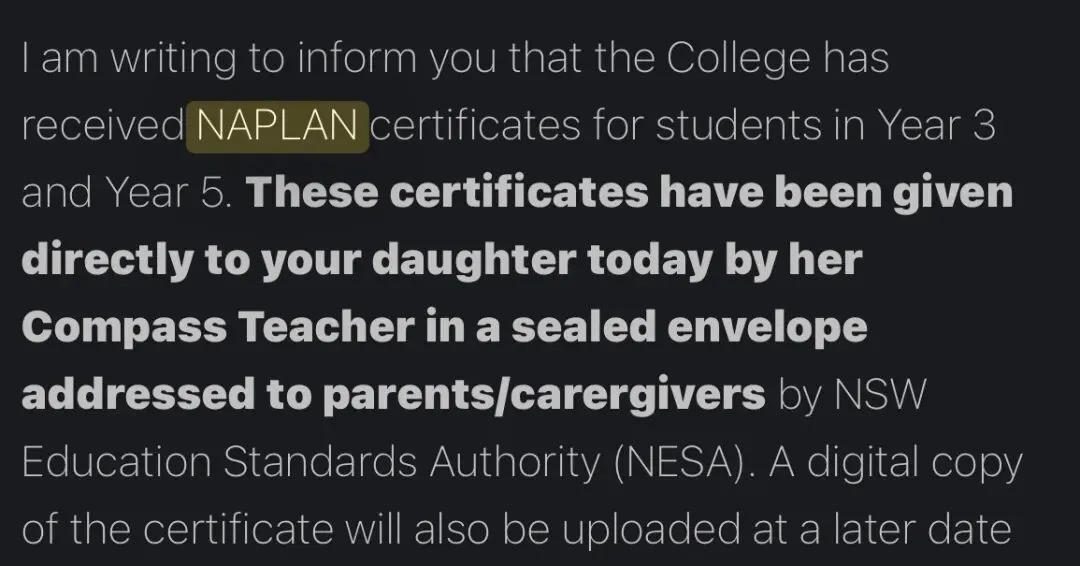Click the word "Authority"
This screenshot has height=566, width=1080.
pos(515,464)
